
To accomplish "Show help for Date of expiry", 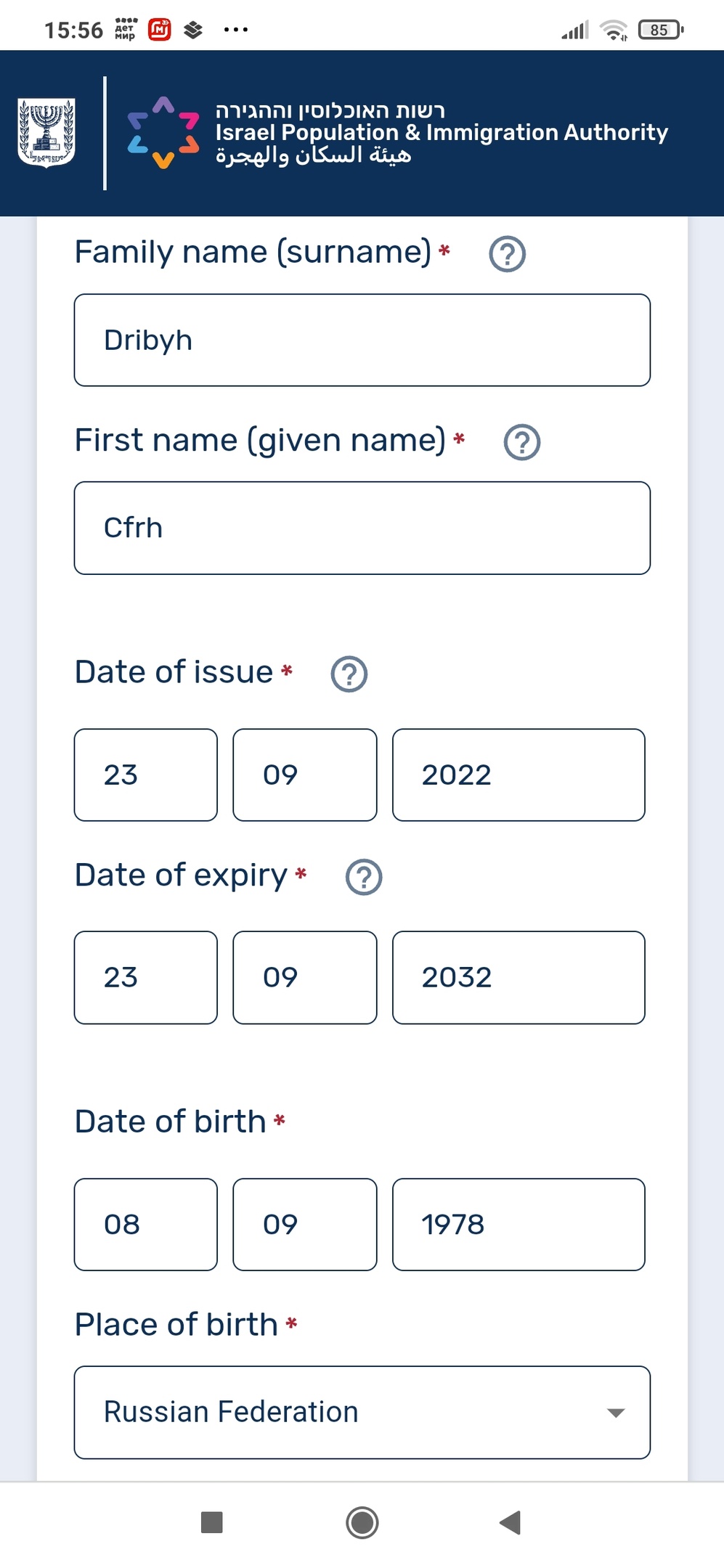I will 364,877.
